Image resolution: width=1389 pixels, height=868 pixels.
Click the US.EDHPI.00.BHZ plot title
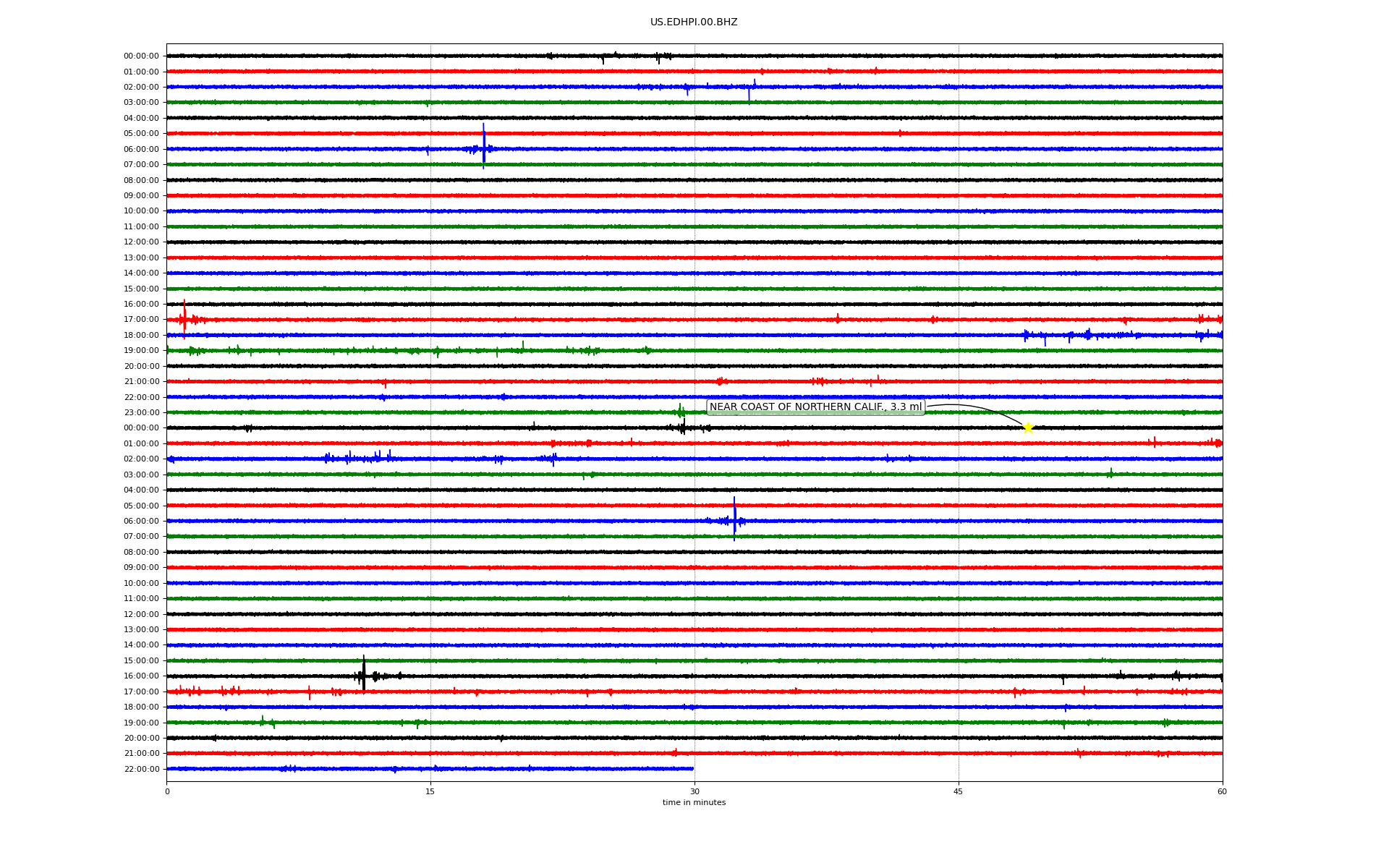(x=693, y=22)
